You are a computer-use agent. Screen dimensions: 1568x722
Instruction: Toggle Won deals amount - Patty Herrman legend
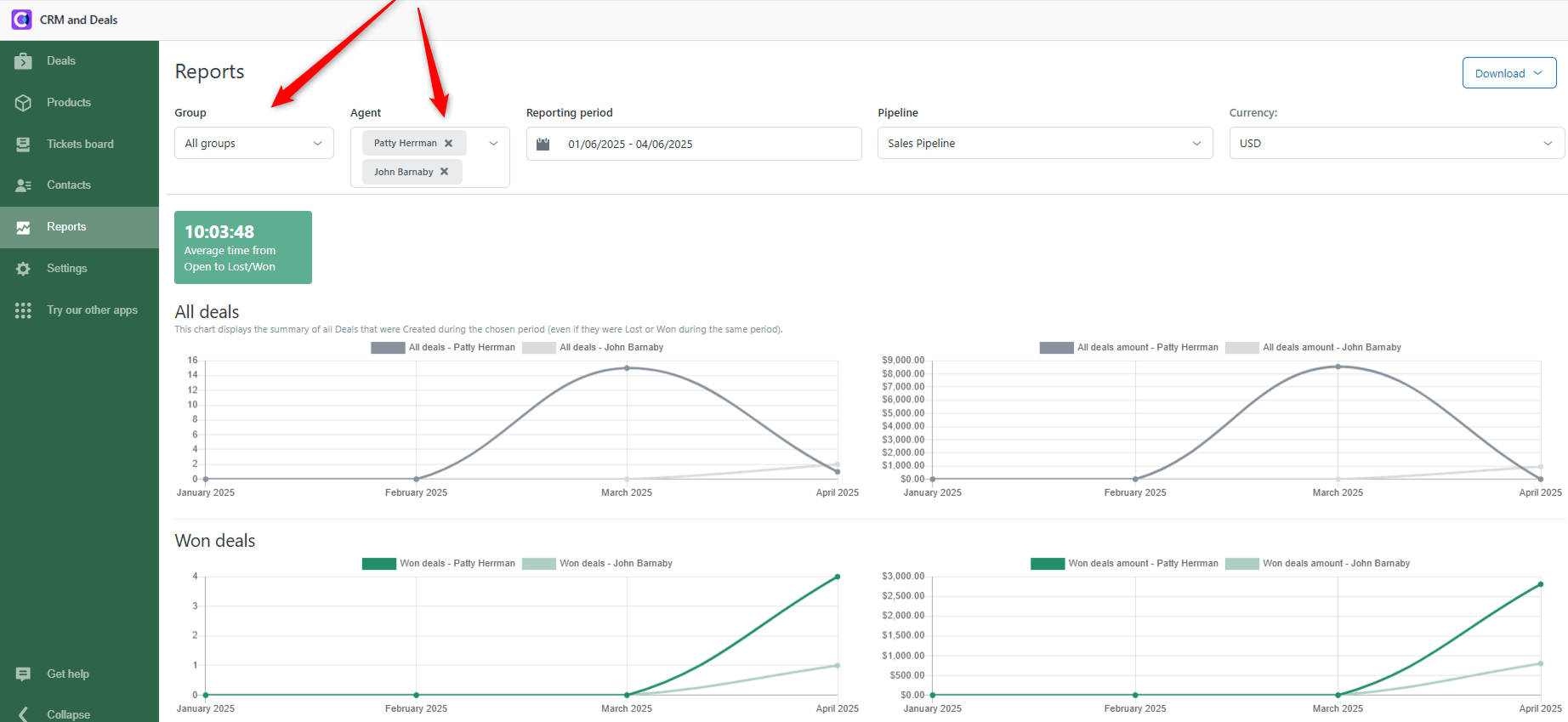click(1124, 564)
